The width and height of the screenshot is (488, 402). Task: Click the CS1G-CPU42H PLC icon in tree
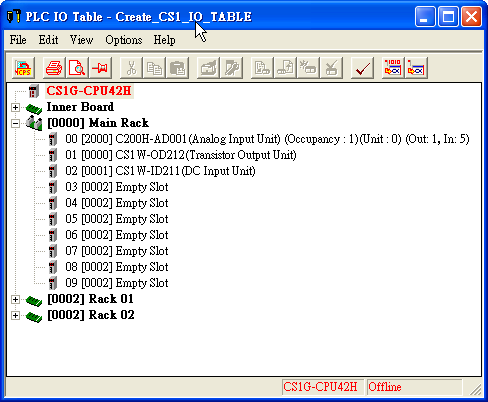pos(34,91)
